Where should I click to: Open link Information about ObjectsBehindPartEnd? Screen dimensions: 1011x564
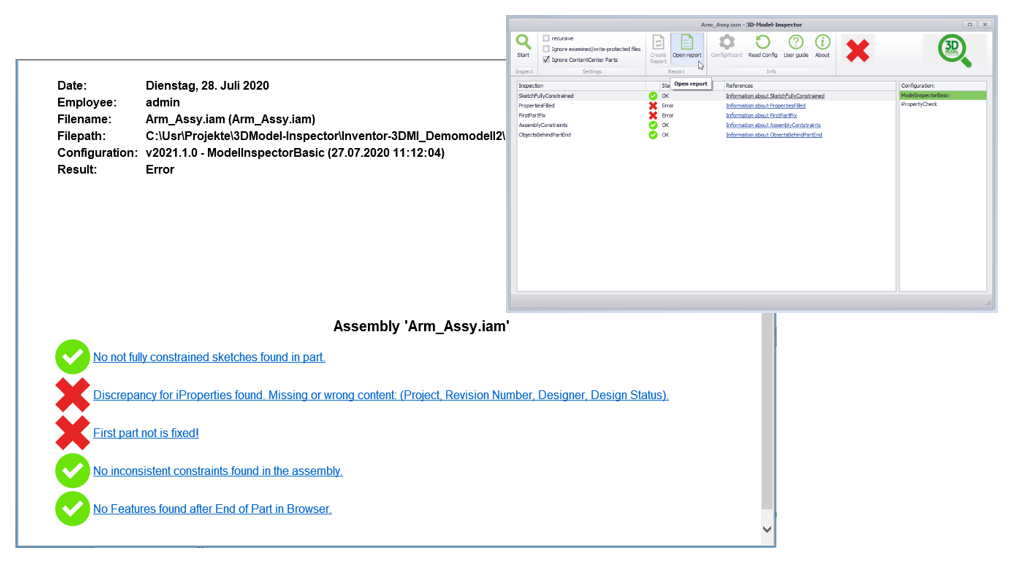[x=774, y=135]
